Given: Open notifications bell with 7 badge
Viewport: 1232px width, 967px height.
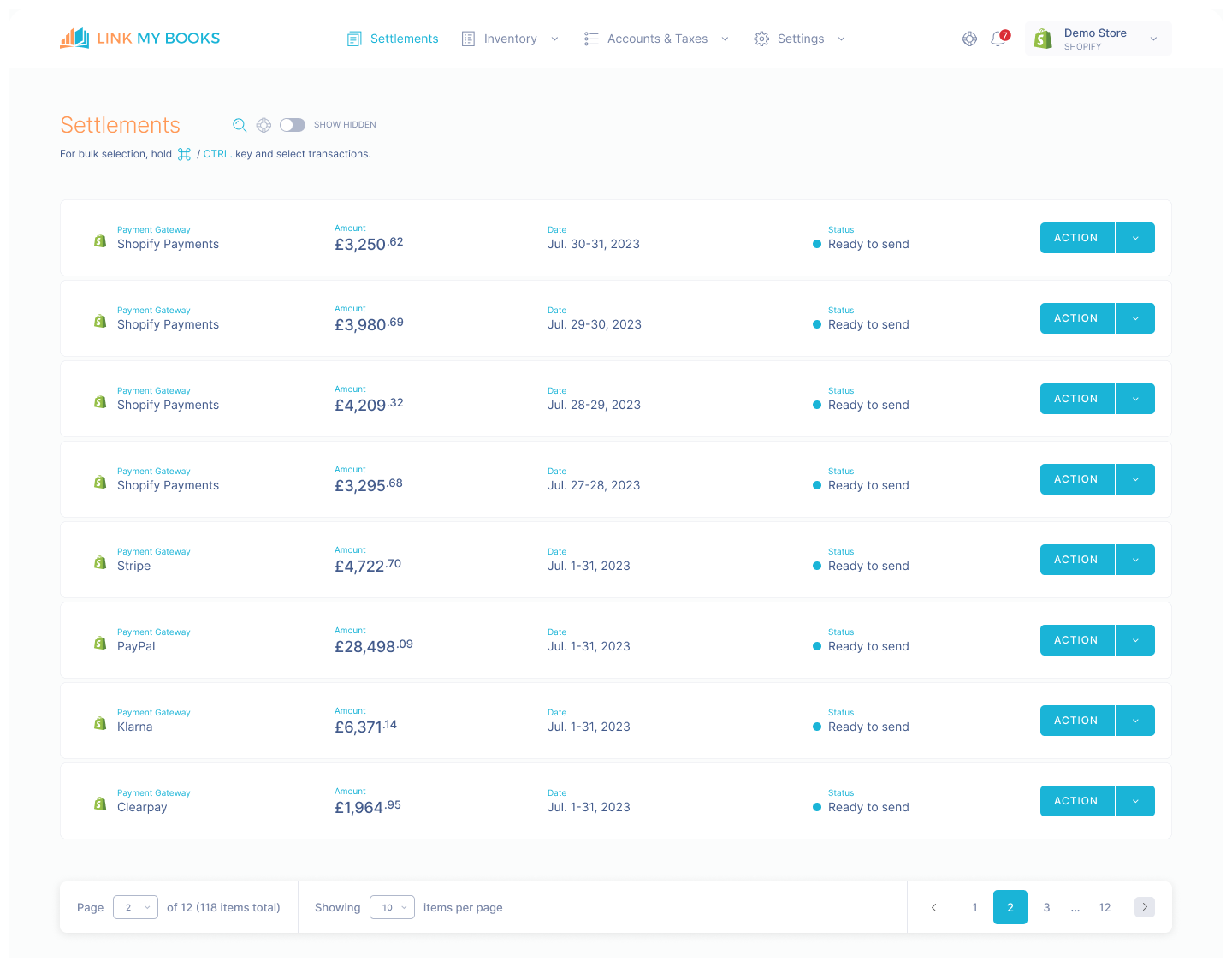Looking at the screenshot, I should pyautogui.click(x=998, y=39).
